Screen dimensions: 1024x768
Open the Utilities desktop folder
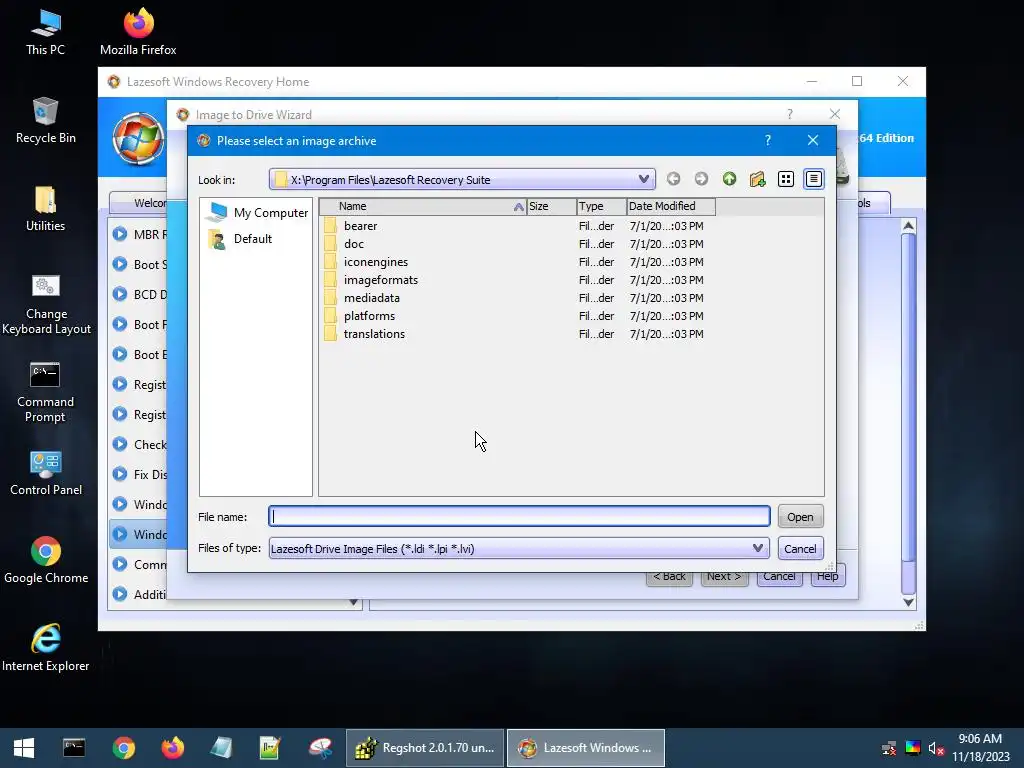[45, 208]
